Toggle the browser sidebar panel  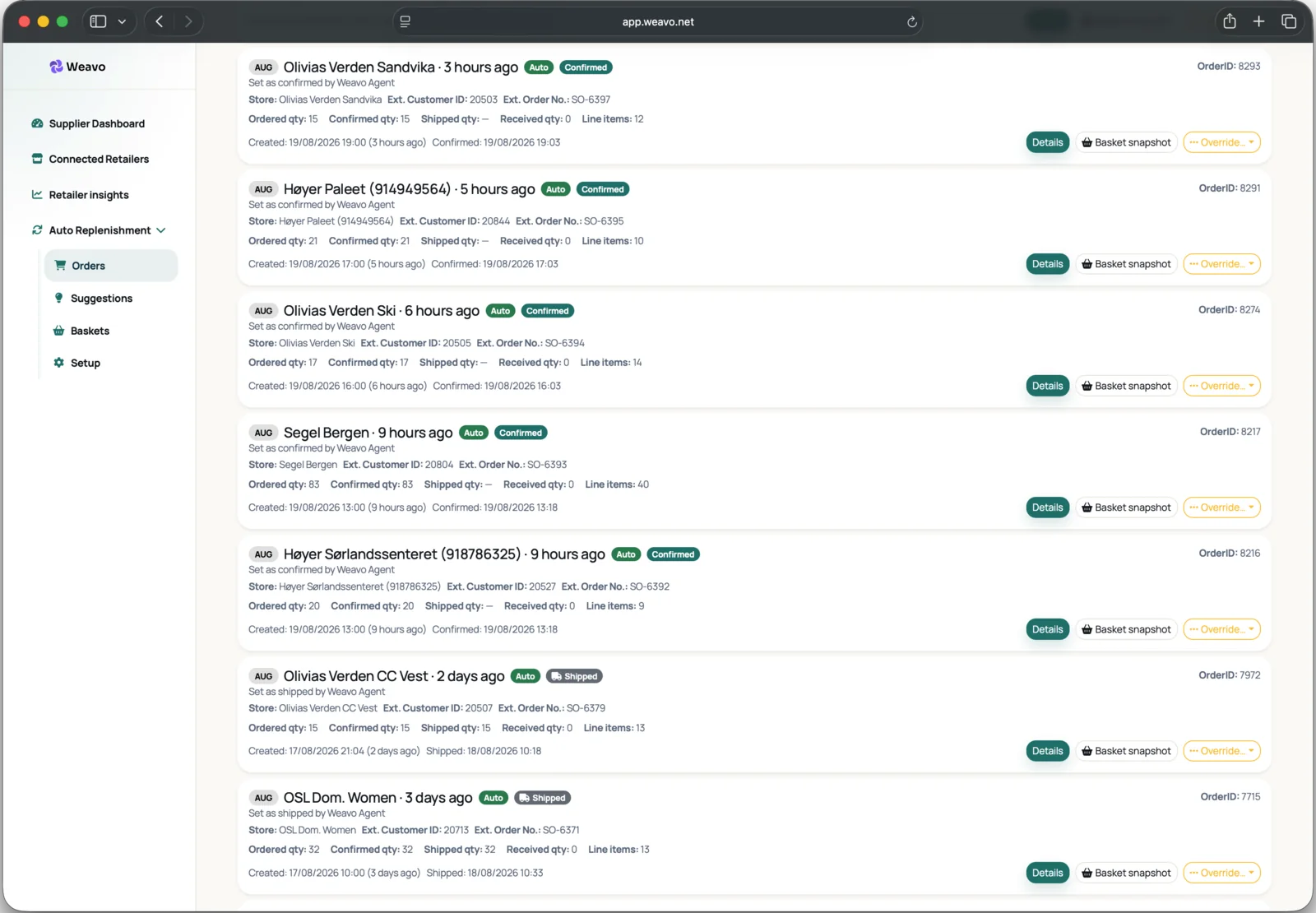(98, 21)
